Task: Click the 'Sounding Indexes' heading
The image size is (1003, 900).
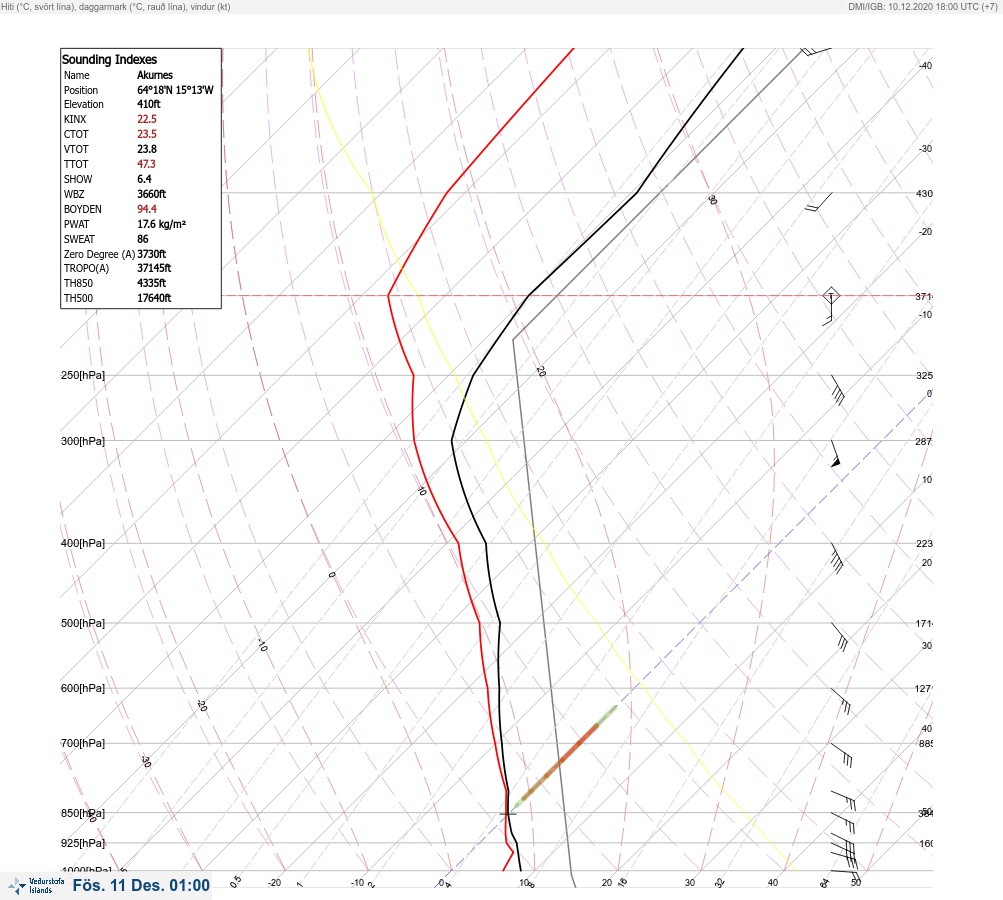Action: tap(109, 59)
